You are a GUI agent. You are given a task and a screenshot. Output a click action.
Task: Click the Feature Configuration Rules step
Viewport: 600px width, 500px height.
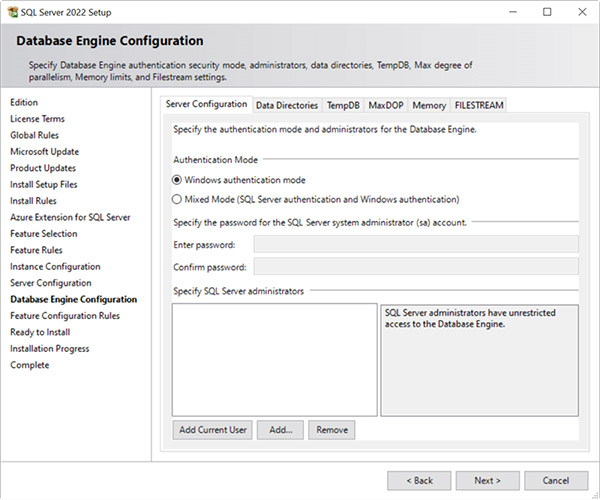click(x=65, y=316)
